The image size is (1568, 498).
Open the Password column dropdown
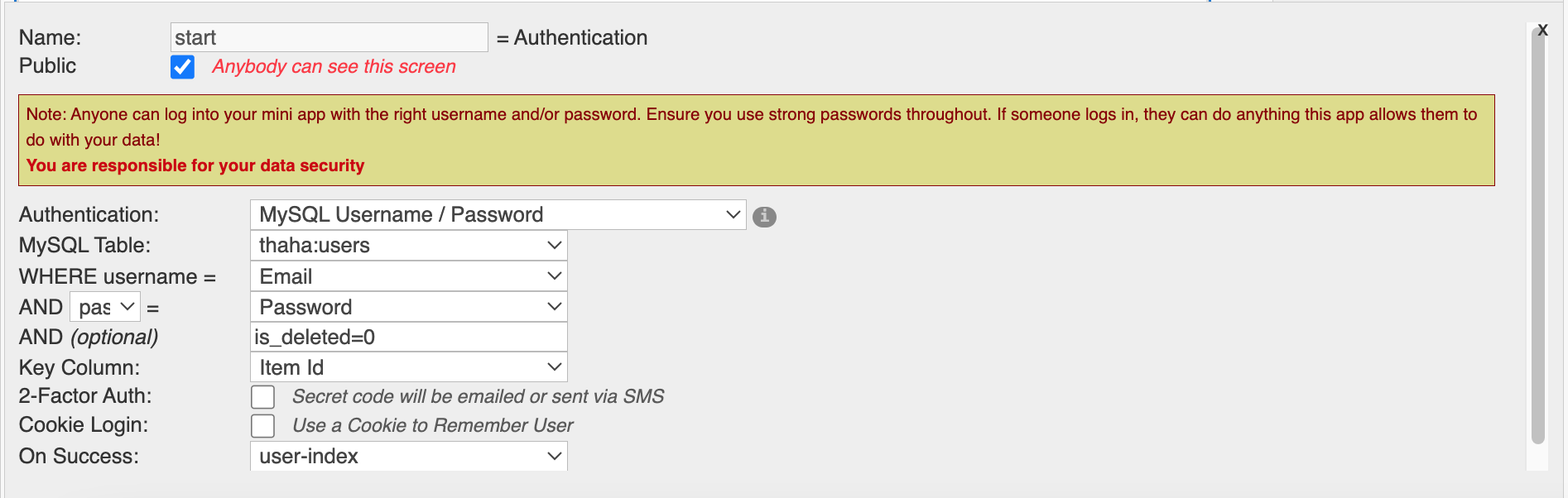click(x=408, y=307)
